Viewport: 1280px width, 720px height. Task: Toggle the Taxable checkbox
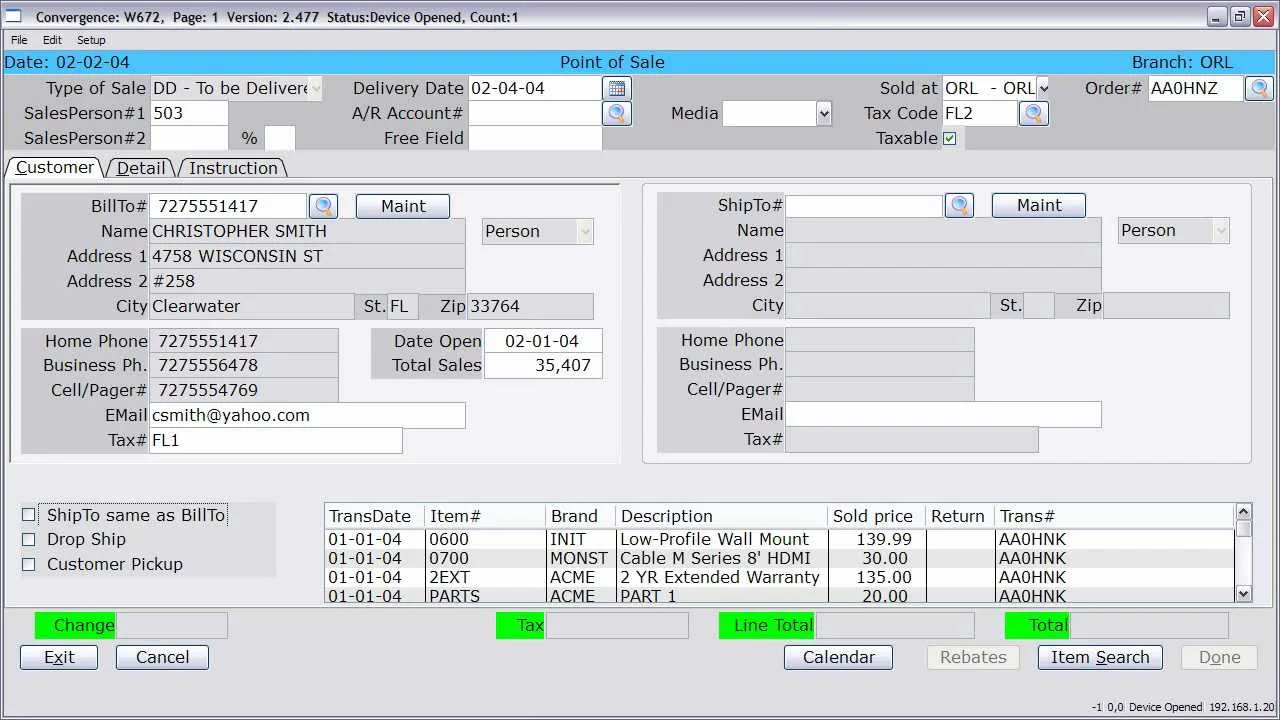[949, 139]
